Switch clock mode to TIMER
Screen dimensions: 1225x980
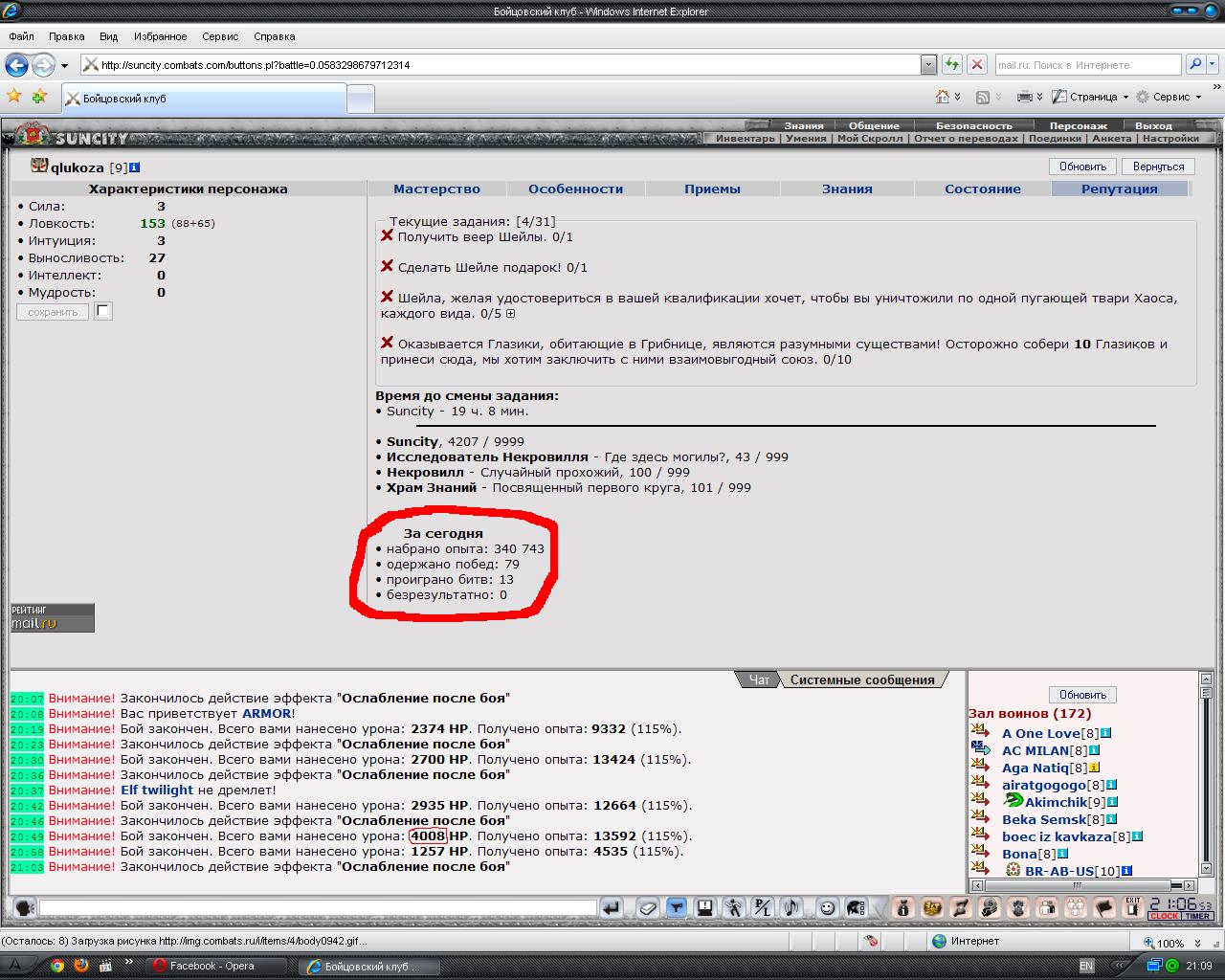point(1197,916)
